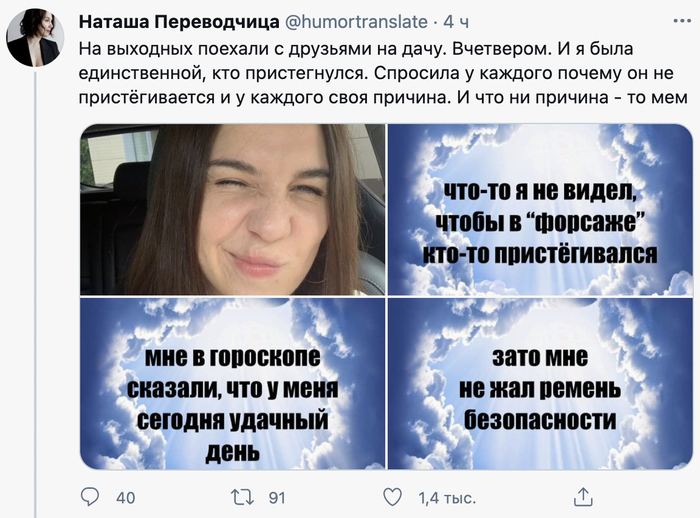Open the tweet via the 4 ч timestamp
The image size is (700, 518).
tap(456, 22)
